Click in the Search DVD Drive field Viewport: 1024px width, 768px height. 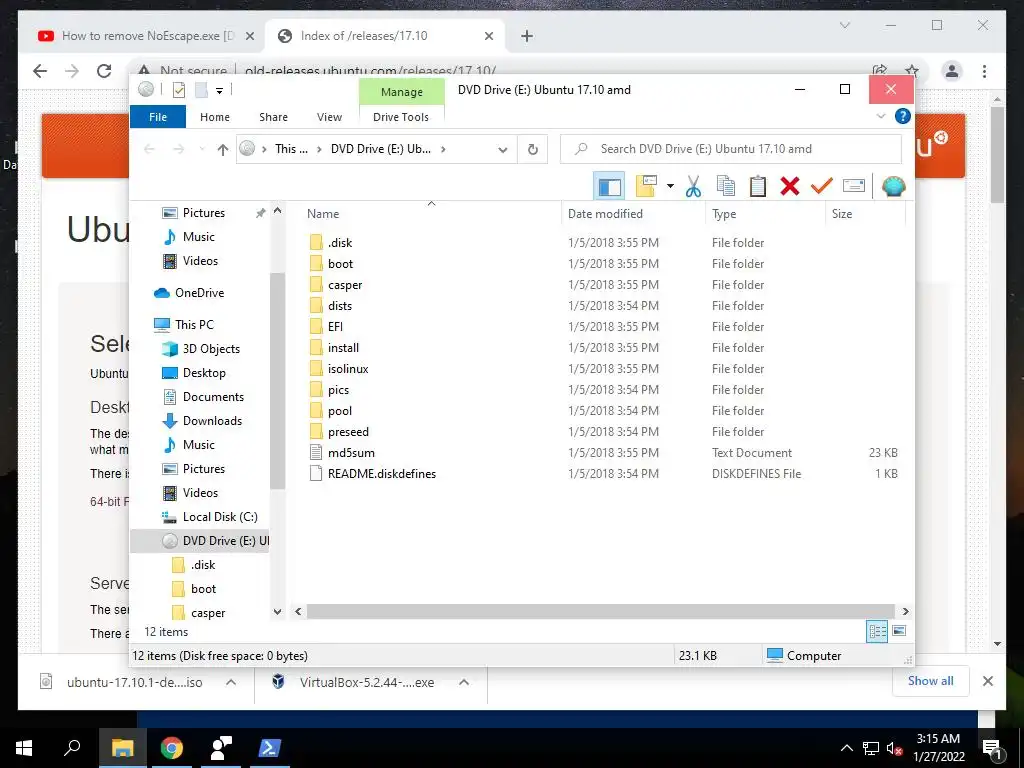click(731, 149)
